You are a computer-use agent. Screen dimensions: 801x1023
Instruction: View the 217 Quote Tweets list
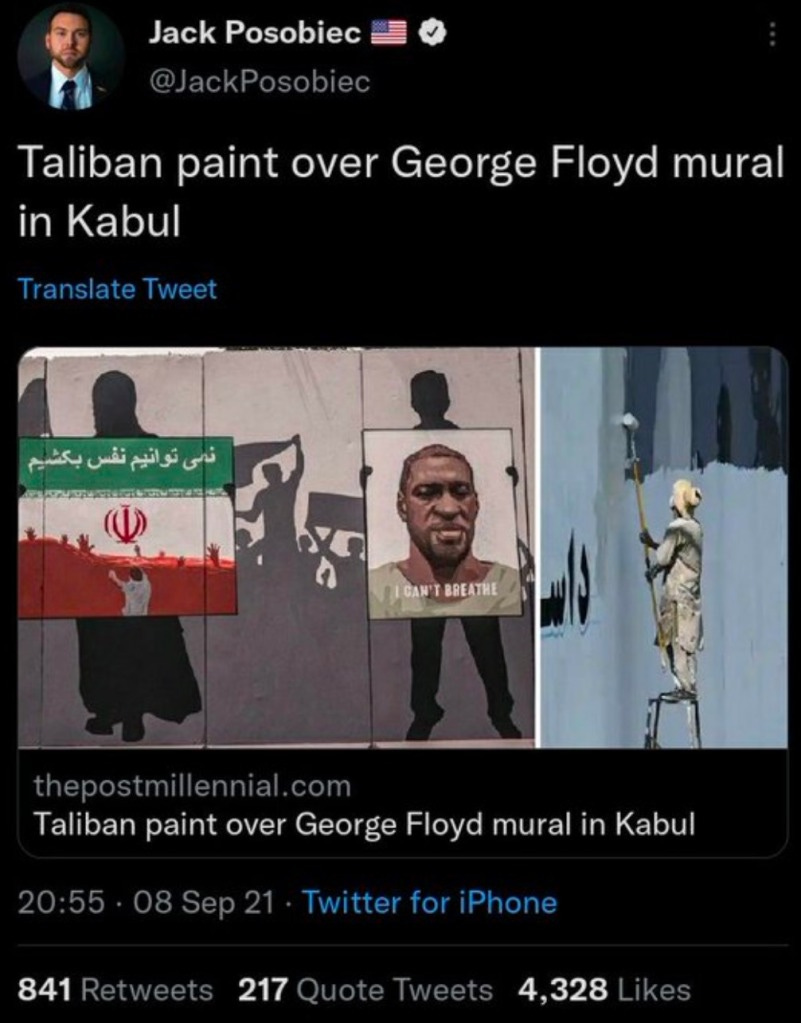click(x=366, y=990)
